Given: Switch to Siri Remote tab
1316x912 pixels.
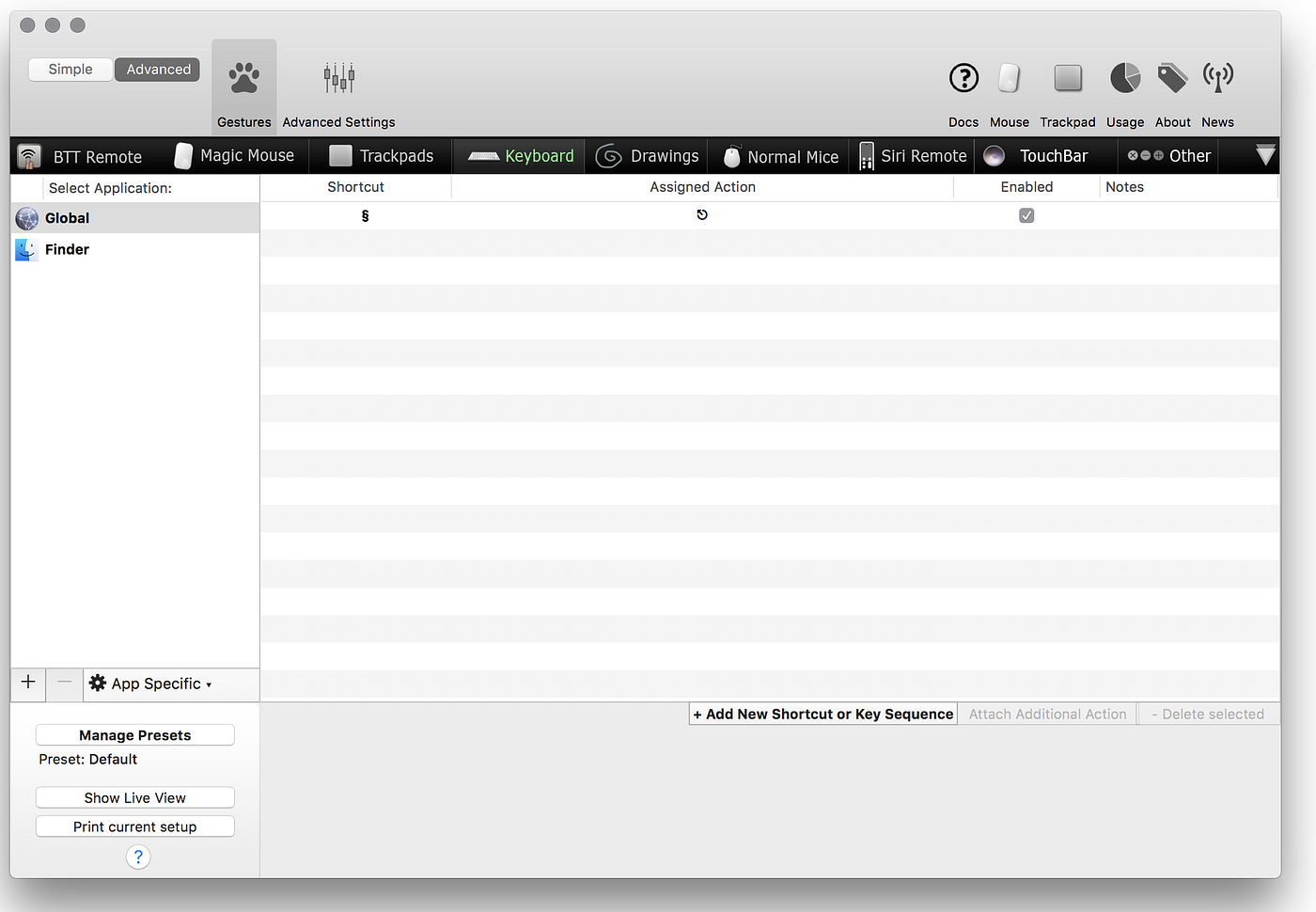Looking at the screenshot, I should click(913, 156).
